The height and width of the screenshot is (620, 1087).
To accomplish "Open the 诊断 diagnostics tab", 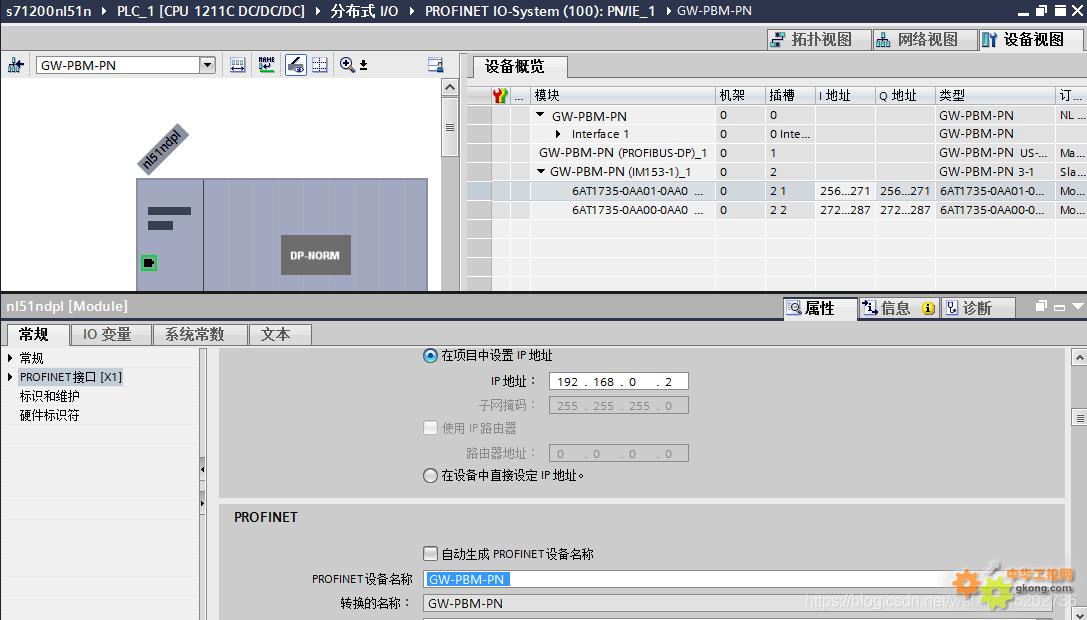I will [x=977, y=308].
